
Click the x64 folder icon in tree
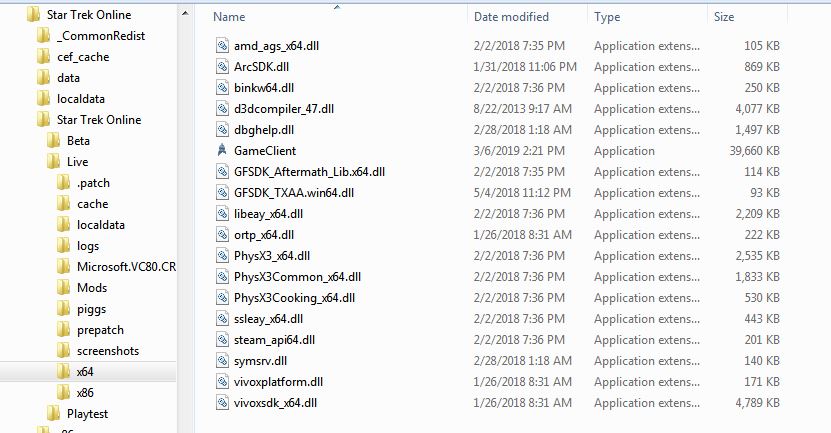[63, 372]
